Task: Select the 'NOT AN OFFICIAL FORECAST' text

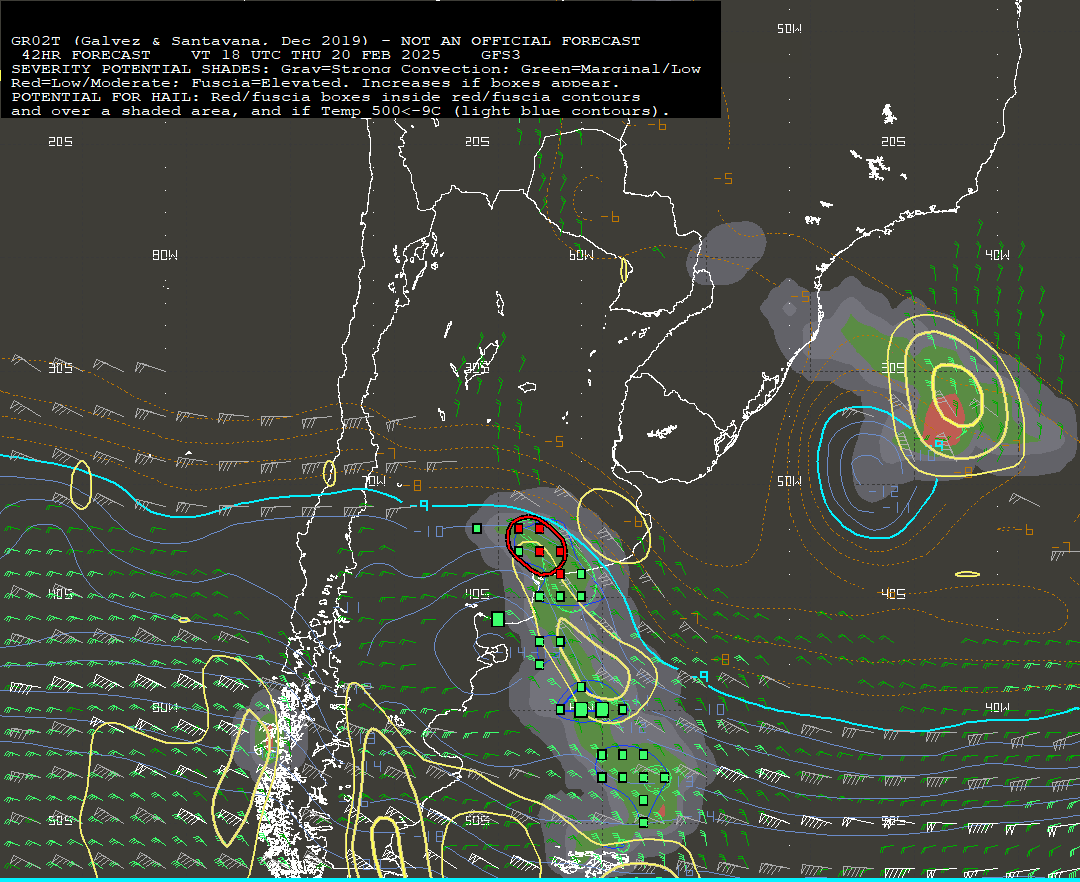Action: pos(520,41)
